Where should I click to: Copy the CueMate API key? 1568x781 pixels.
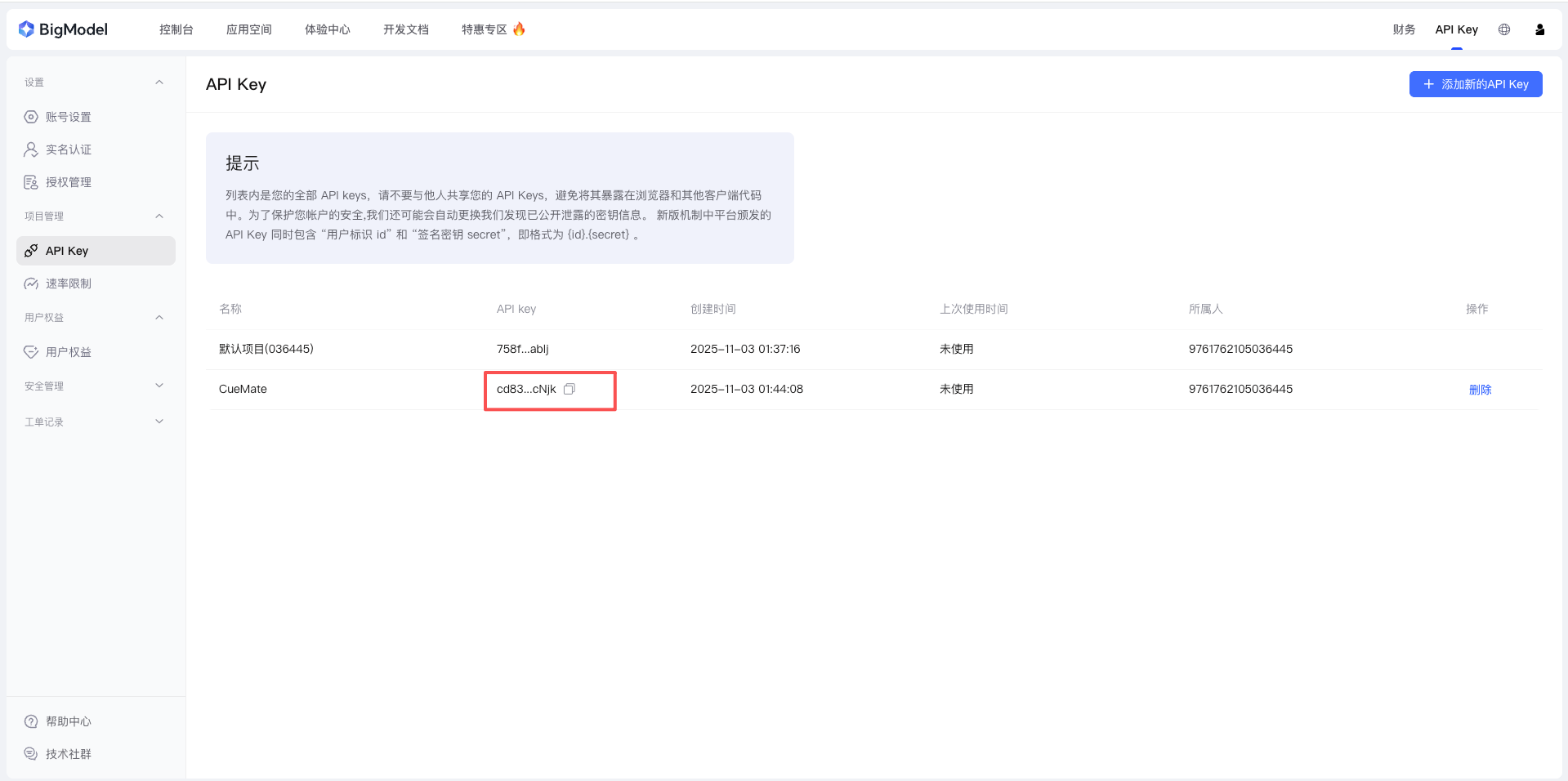[570, 389]
